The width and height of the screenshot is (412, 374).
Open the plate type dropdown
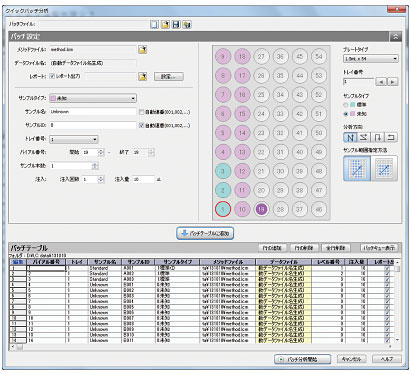click(371, 59)
